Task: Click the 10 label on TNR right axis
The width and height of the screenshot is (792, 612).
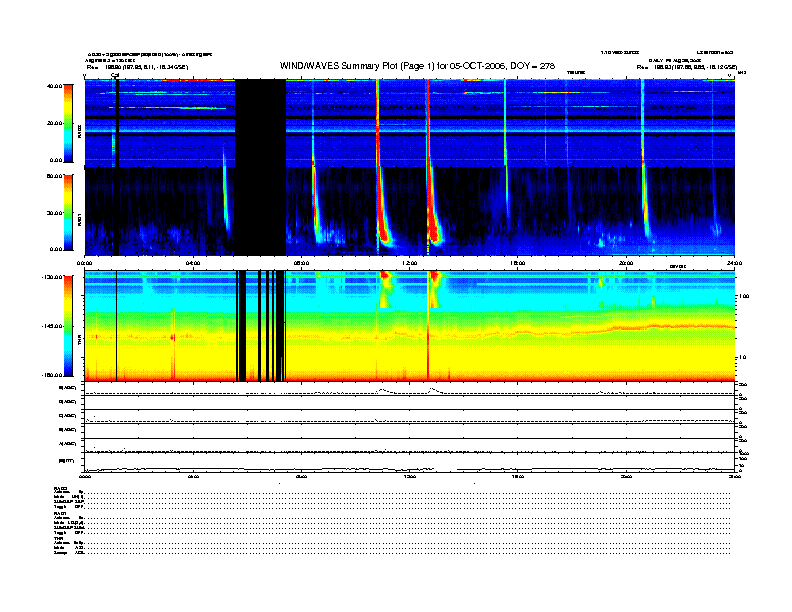Action: (x=742, y=358)
